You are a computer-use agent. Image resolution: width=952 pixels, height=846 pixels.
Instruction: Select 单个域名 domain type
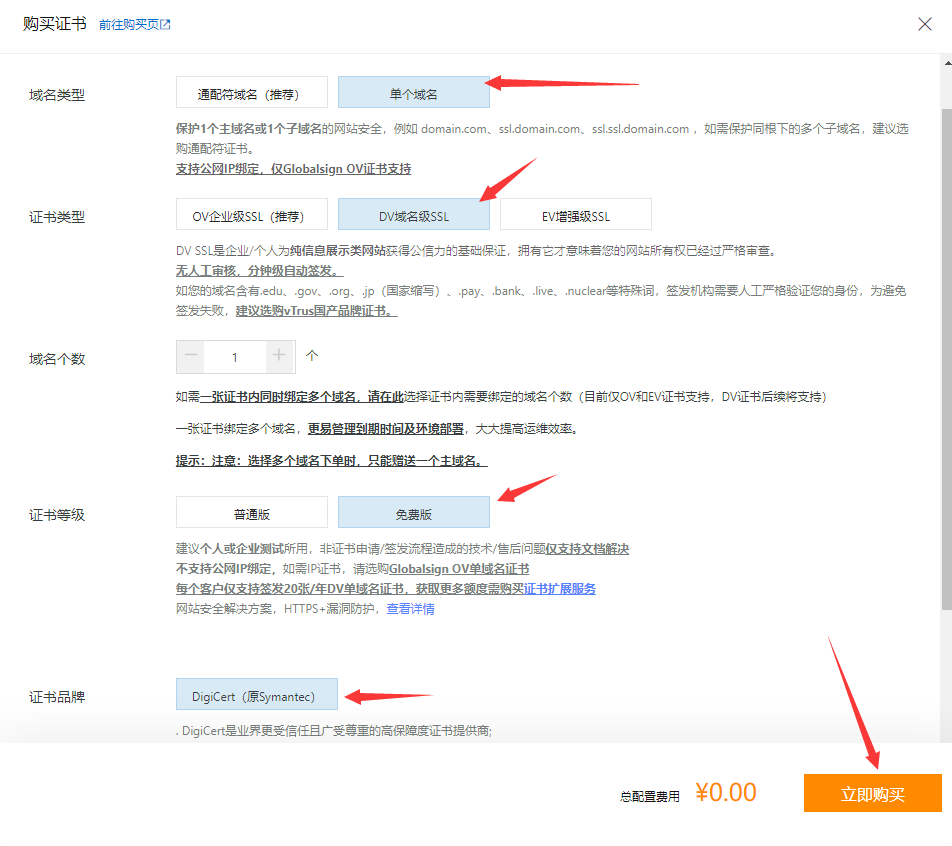coord(413,93)
